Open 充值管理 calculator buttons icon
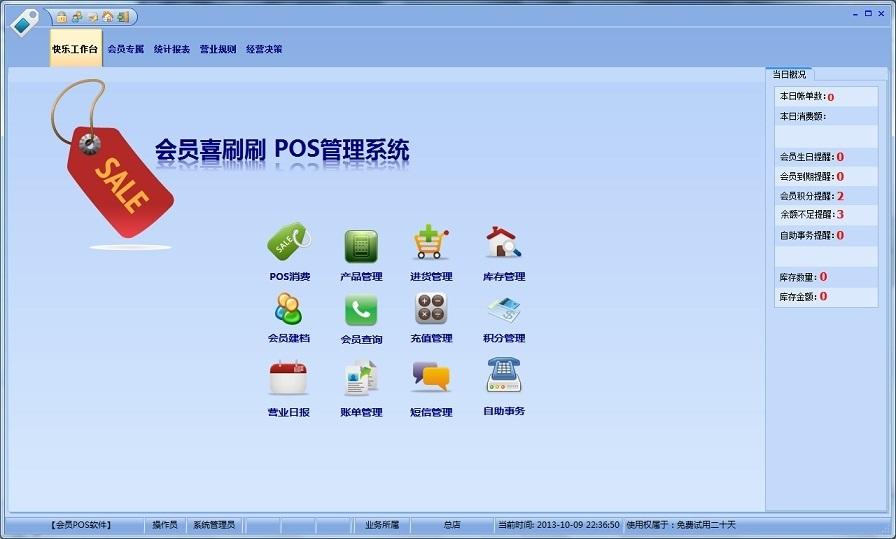The height and width of the screenshot is (539, 896). (x=431, y=309)
